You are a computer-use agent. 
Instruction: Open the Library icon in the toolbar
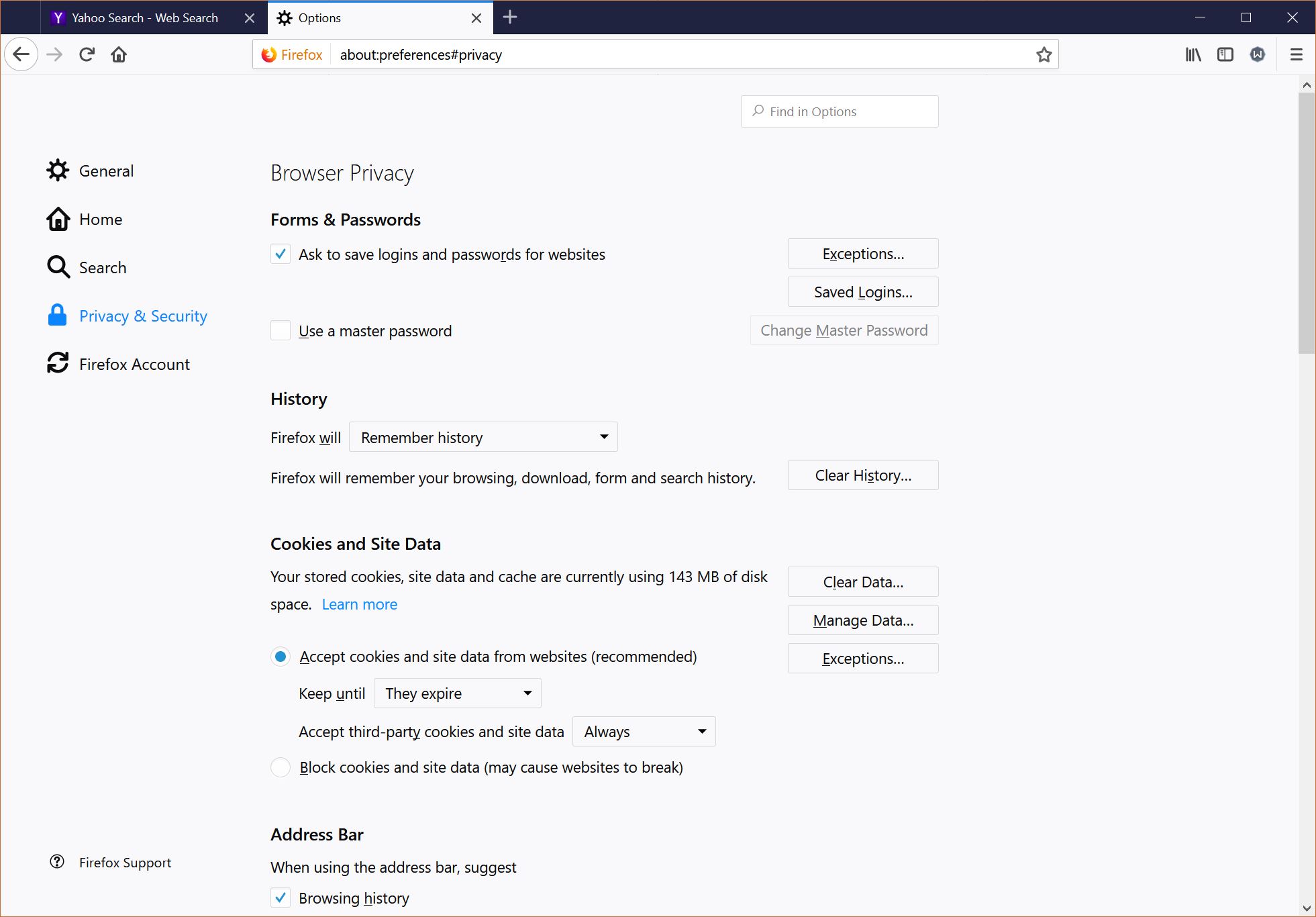coord(1193,54)
